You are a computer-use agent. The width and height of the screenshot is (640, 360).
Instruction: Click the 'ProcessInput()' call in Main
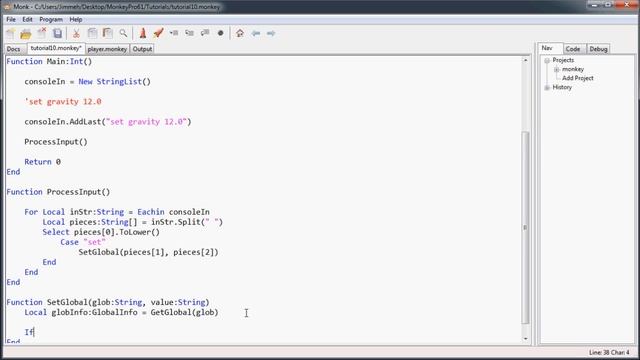56,142
